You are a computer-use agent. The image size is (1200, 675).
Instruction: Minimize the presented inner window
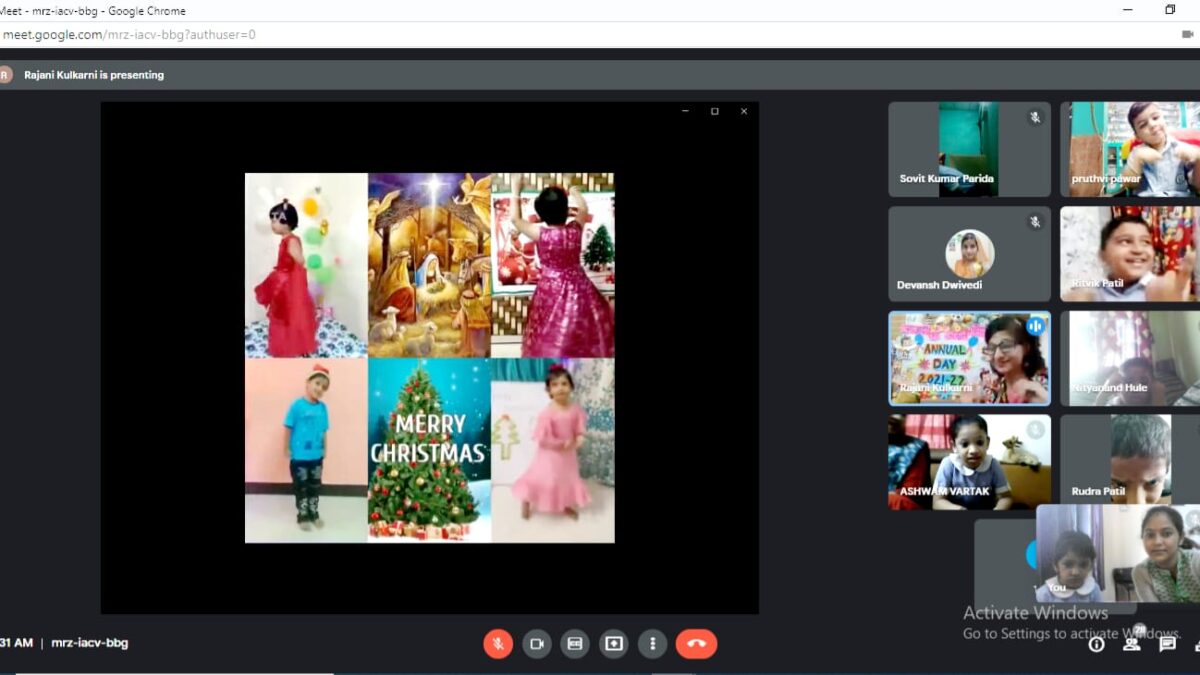pos(685,111)
